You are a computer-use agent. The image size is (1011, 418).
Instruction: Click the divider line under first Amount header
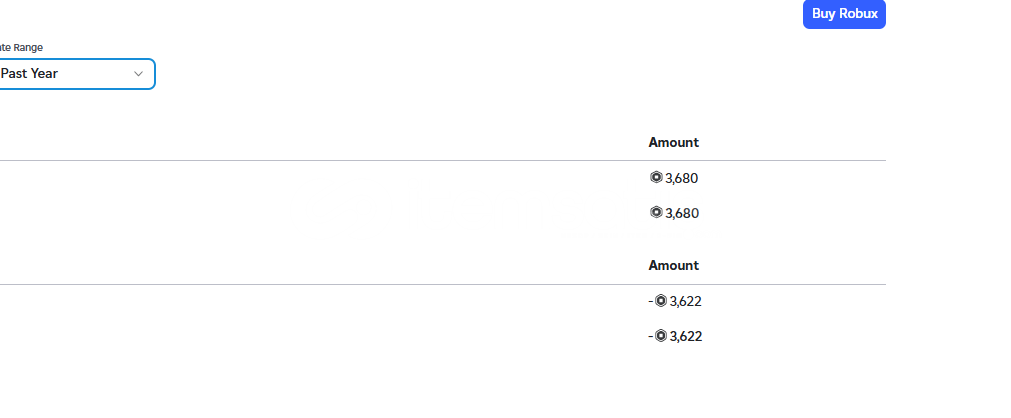click(x=443, y=161)
